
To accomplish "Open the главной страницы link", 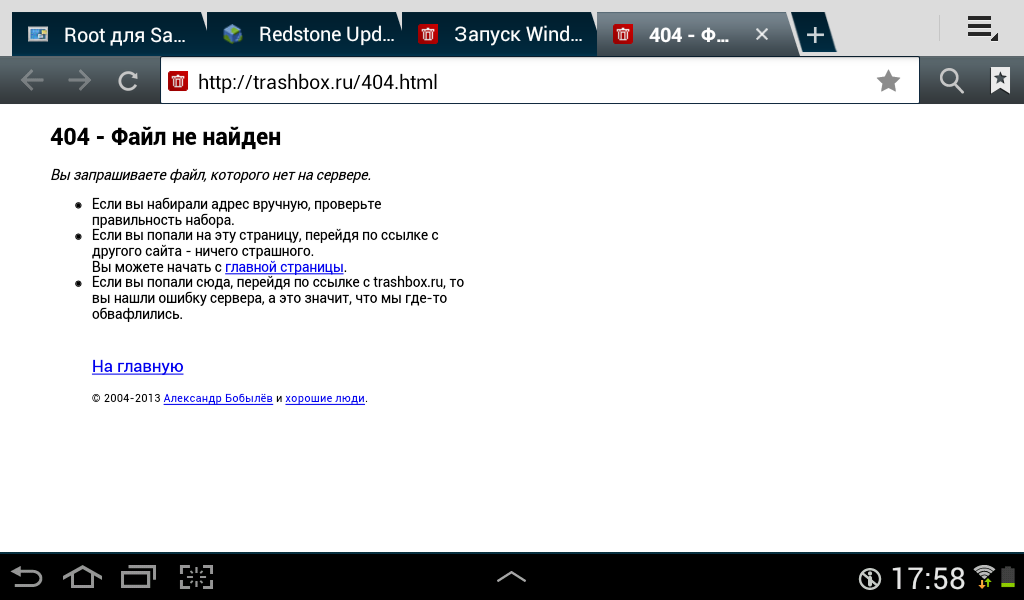I will click(x=284, y=267).
